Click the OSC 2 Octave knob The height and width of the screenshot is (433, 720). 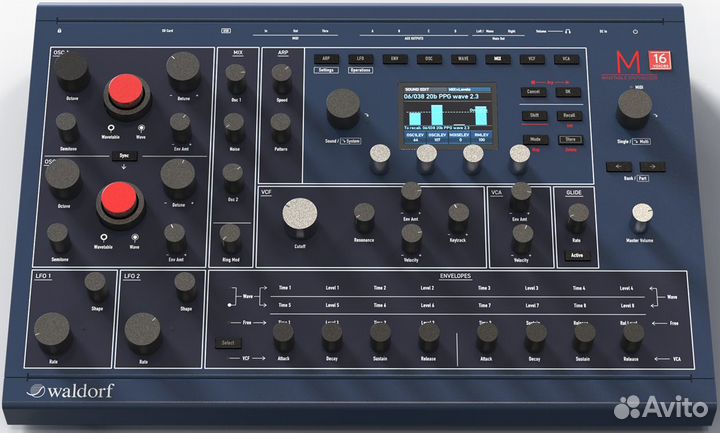pos(63,178)
